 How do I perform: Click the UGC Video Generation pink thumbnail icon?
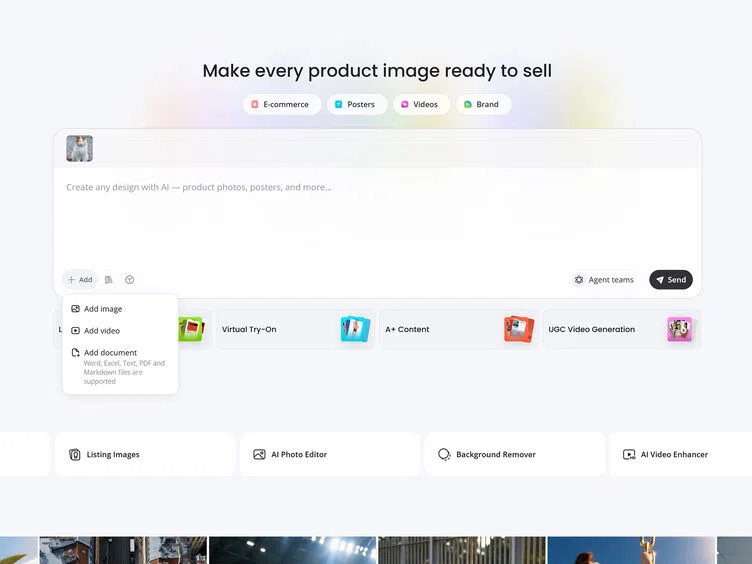click(x=679, y=329)
